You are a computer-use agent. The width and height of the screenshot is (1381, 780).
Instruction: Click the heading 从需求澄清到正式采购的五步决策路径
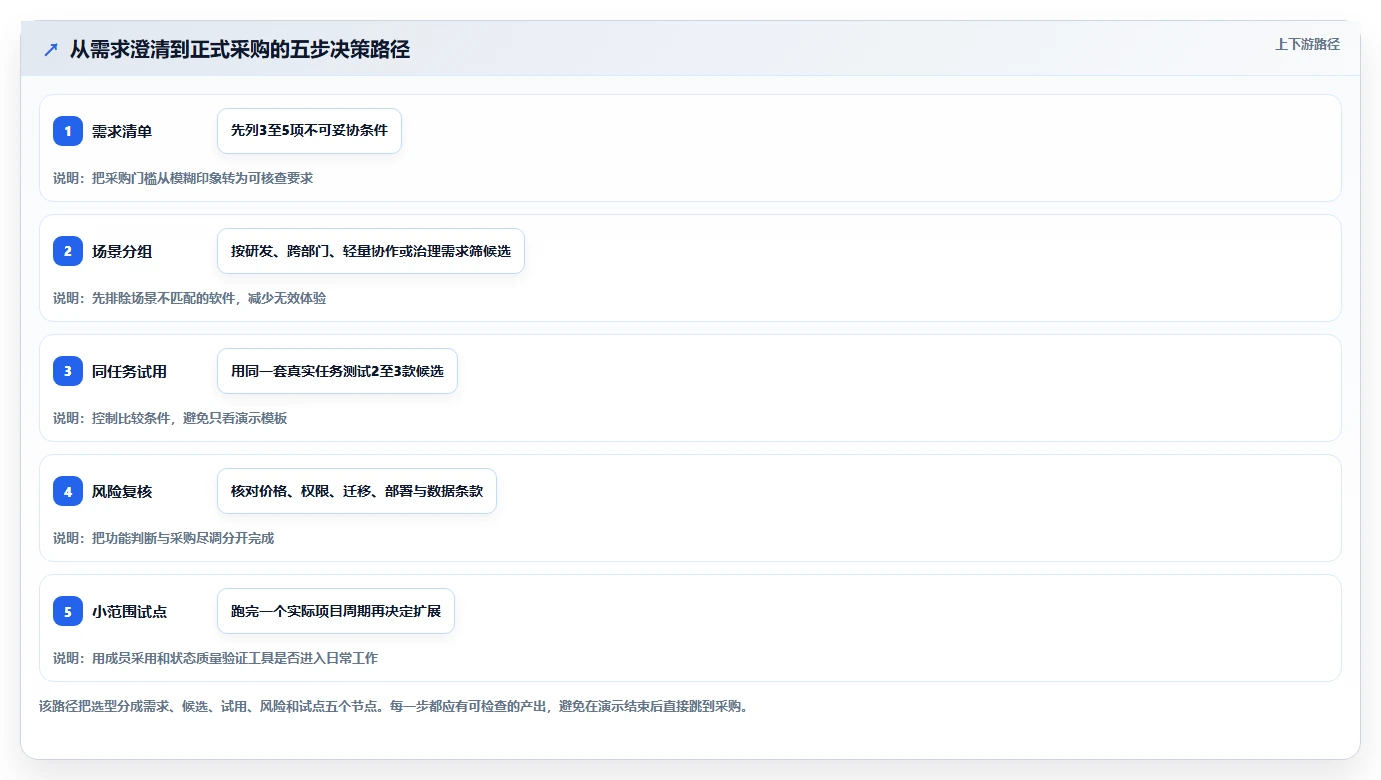coord(240,50)
